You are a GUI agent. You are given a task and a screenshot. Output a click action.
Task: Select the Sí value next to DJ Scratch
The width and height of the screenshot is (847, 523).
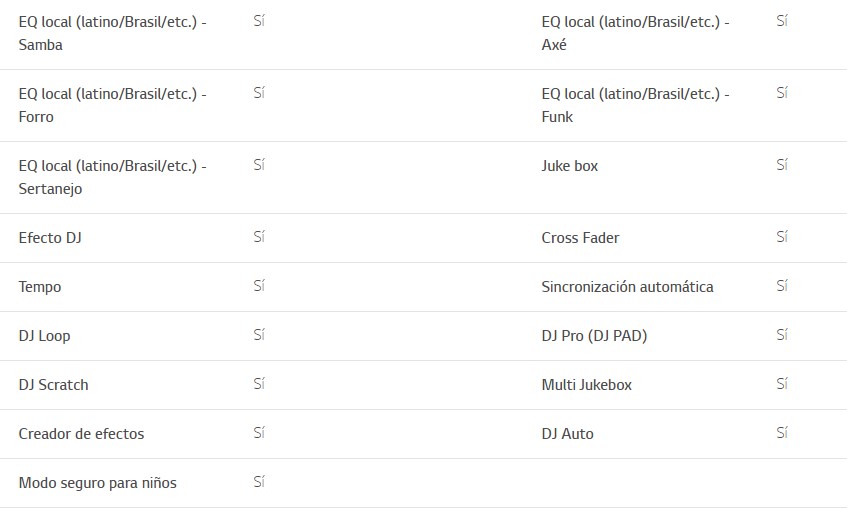point(259,384)
